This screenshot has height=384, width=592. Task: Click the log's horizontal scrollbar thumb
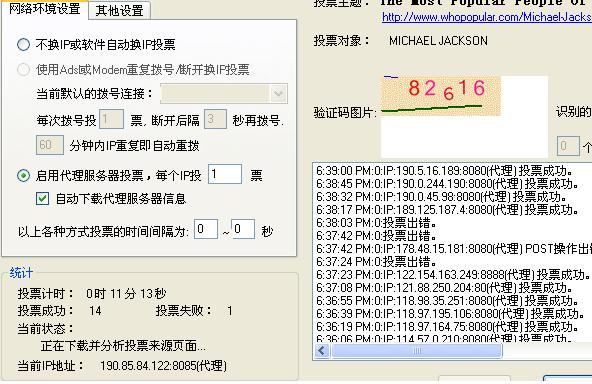[417, 351]
